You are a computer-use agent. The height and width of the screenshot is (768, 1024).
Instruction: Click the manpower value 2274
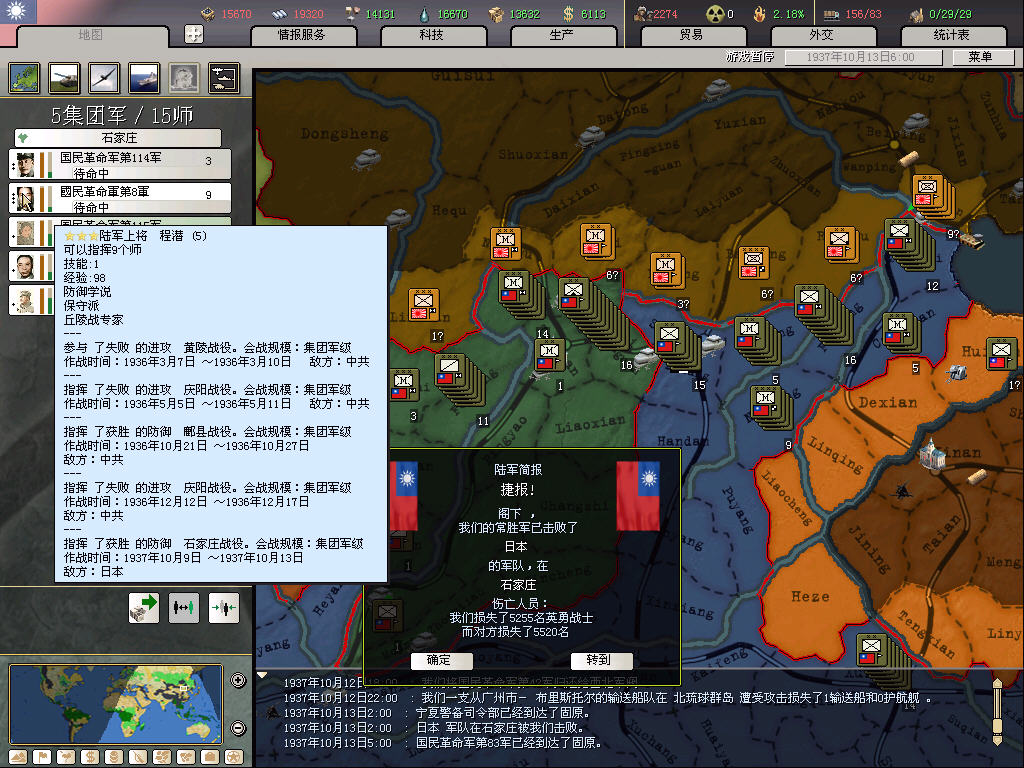pos(665,14)
